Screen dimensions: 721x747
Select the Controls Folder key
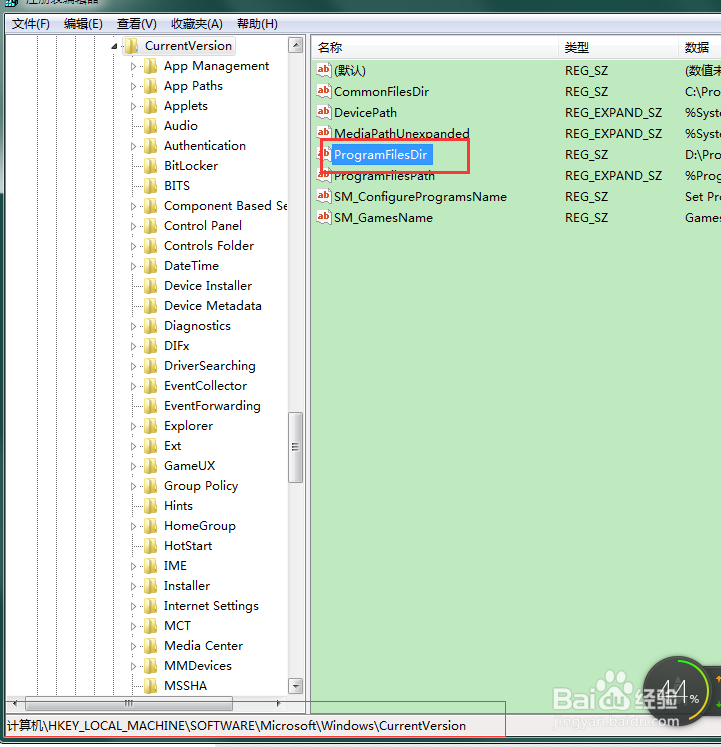click(209, 246)
